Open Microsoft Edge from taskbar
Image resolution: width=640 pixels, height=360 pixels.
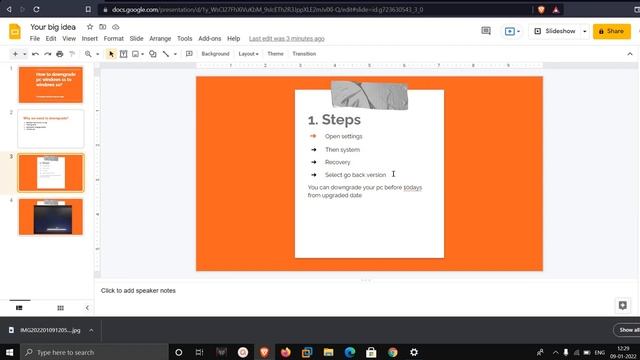point(350,352)
